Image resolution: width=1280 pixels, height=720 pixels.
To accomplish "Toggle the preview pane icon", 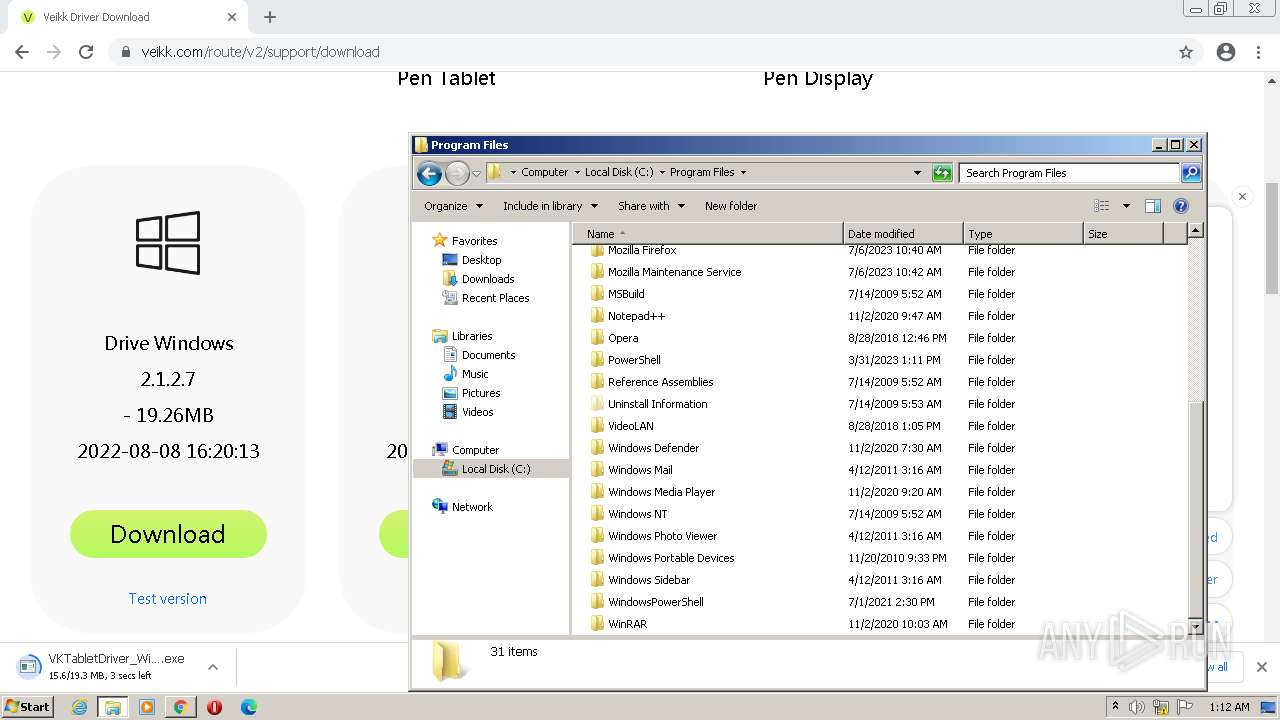I will [1153, 206].
